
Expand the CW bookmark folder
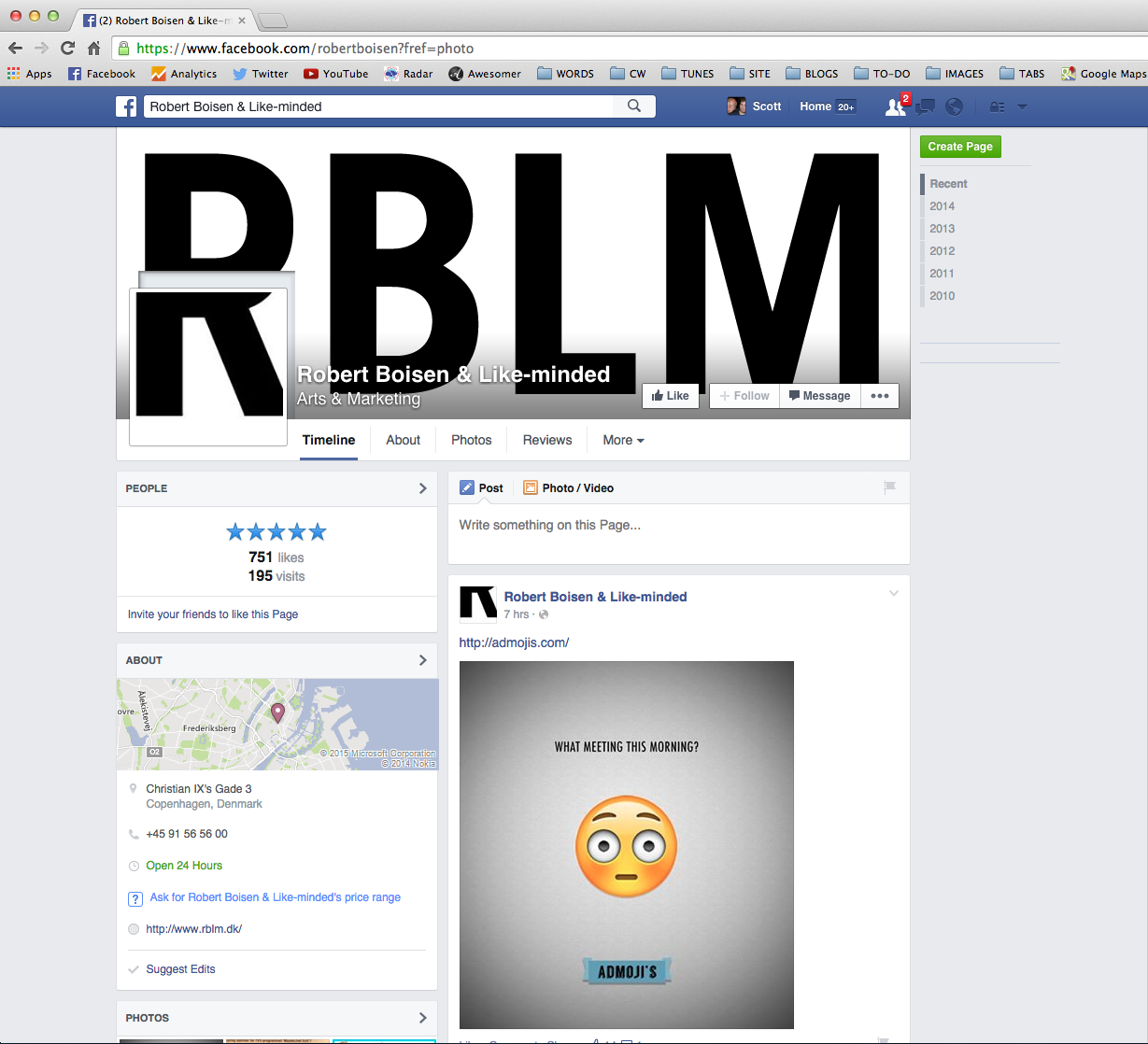point(628,74)
